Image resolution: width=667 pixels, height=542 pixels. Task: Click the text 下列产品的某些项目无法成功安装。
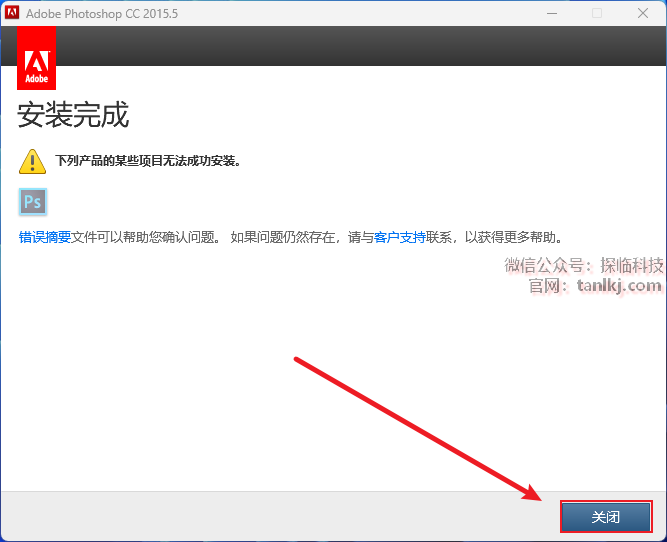(x=148, y=161)
